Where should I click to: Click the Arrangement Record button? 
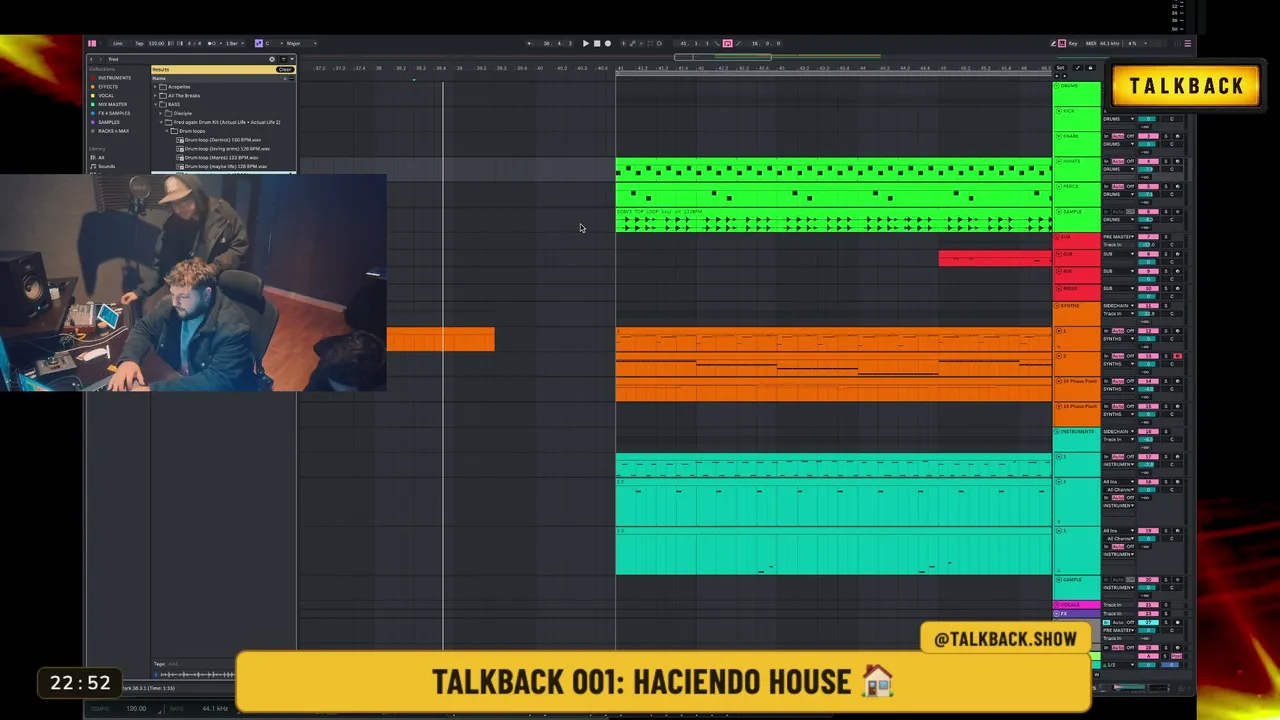pos(608,43)
